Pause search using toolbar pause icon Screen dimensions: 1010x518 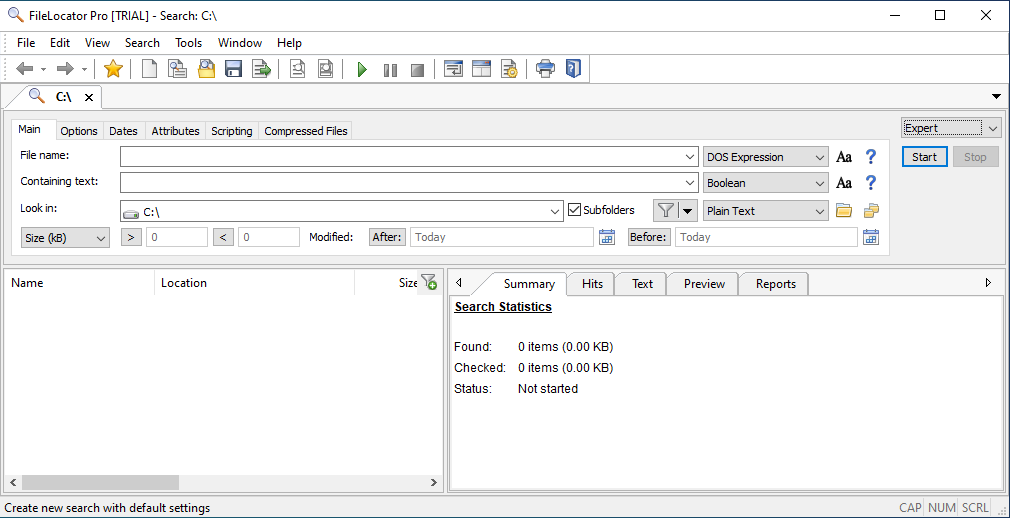[390, 70]
